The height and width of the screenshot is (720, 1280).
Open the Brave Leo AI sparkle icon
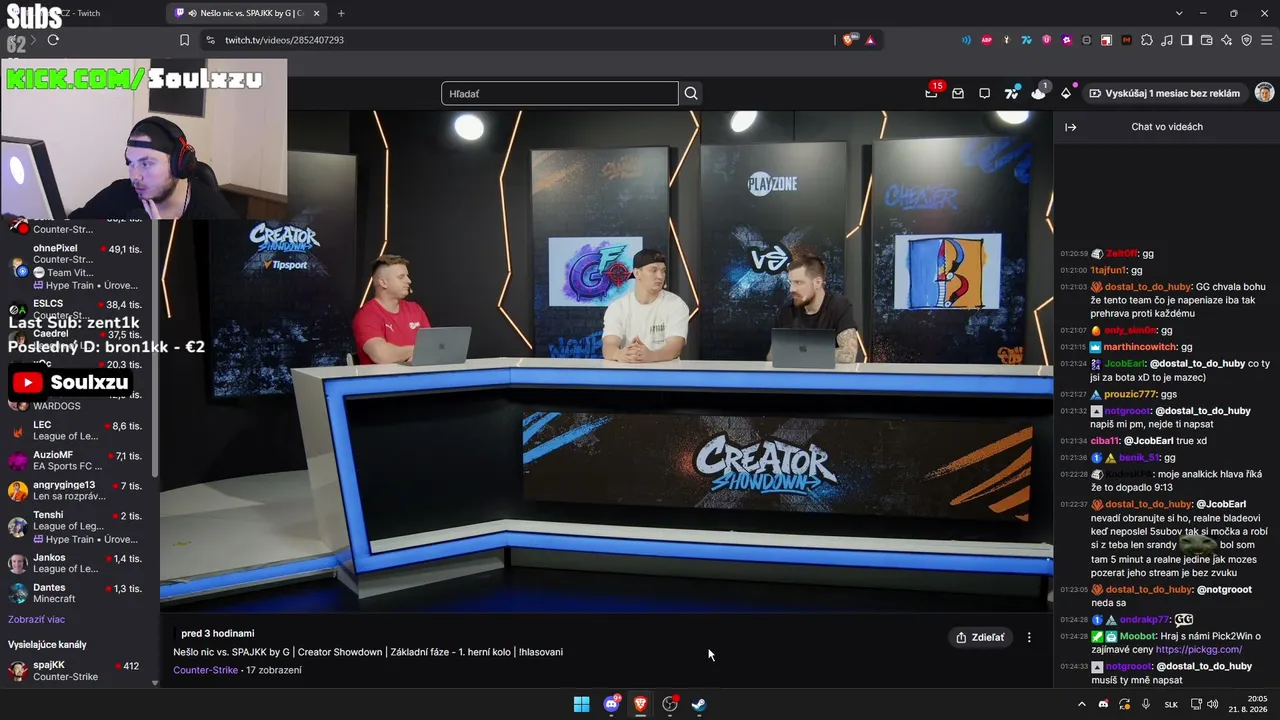click(1226, 40)
